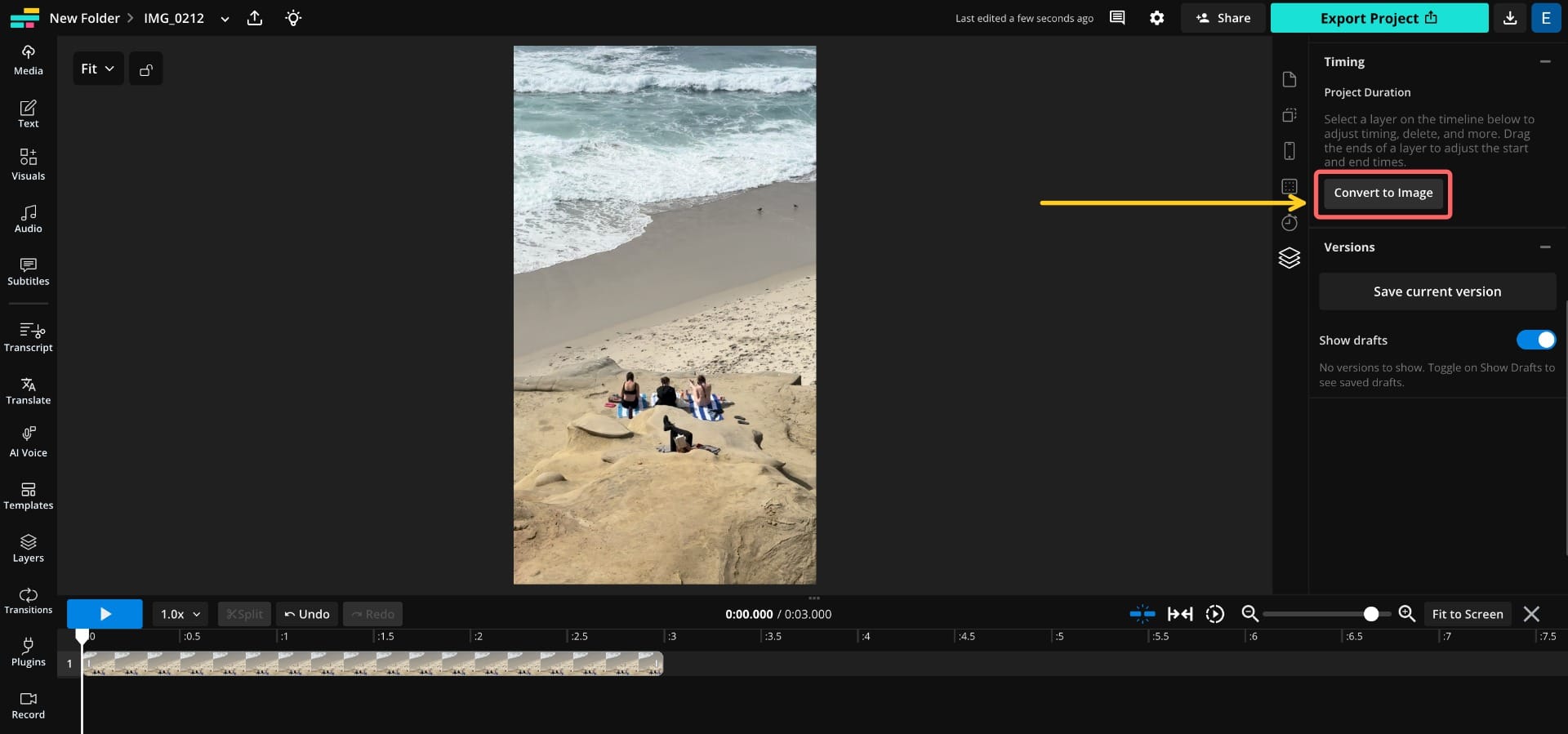Open the Transitions tab in sidebar

tap(28, 600)
